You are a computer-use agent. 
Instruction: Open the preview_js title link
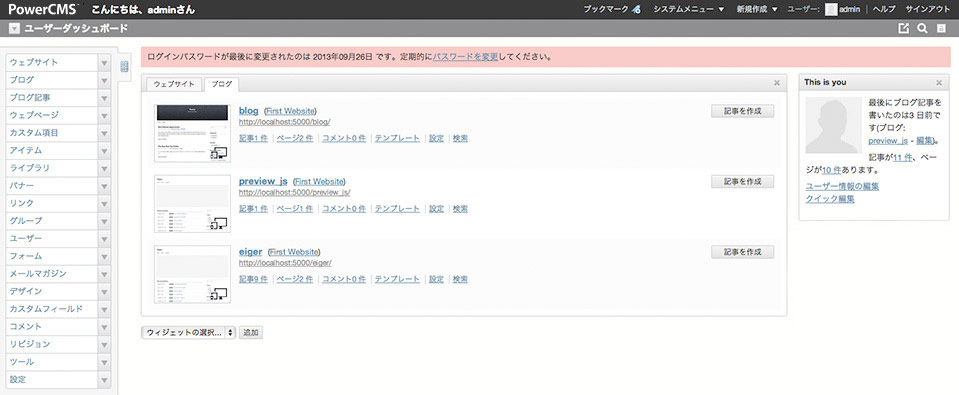(x=263, y=181)
